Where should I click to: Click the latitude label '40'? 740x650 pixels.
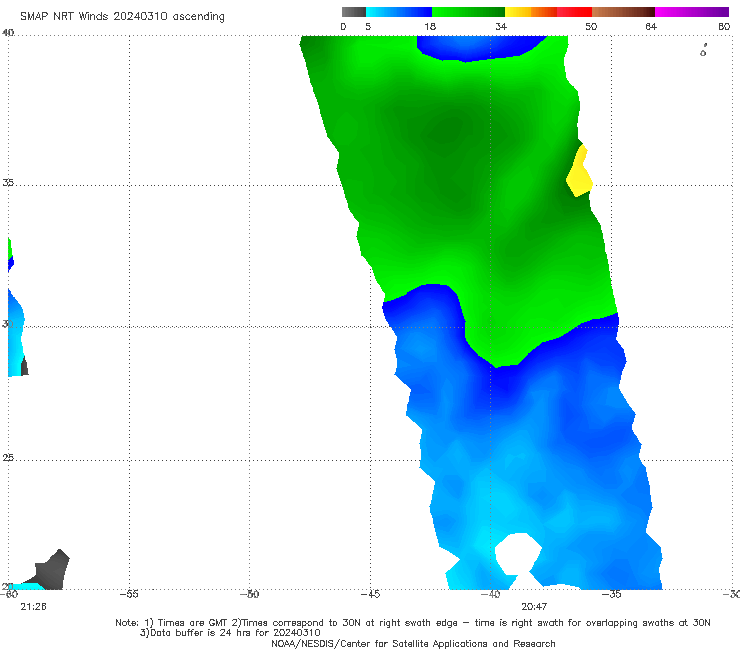coord(8,32)
